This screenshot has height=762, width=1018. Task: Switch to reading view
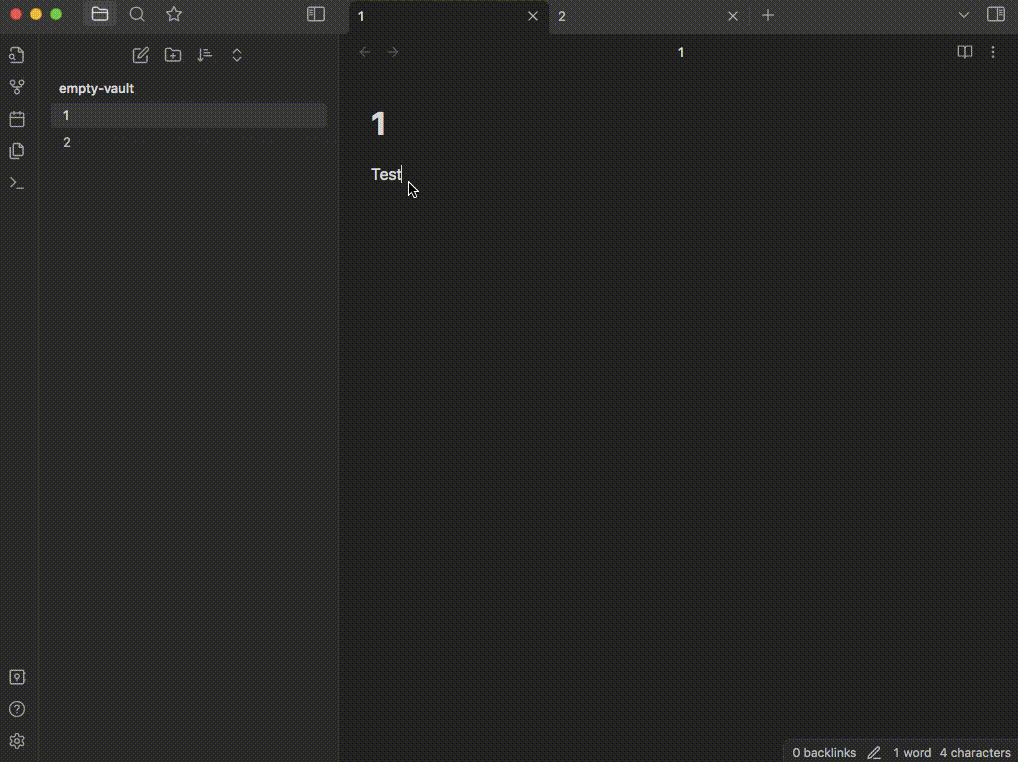coord(965,52)
